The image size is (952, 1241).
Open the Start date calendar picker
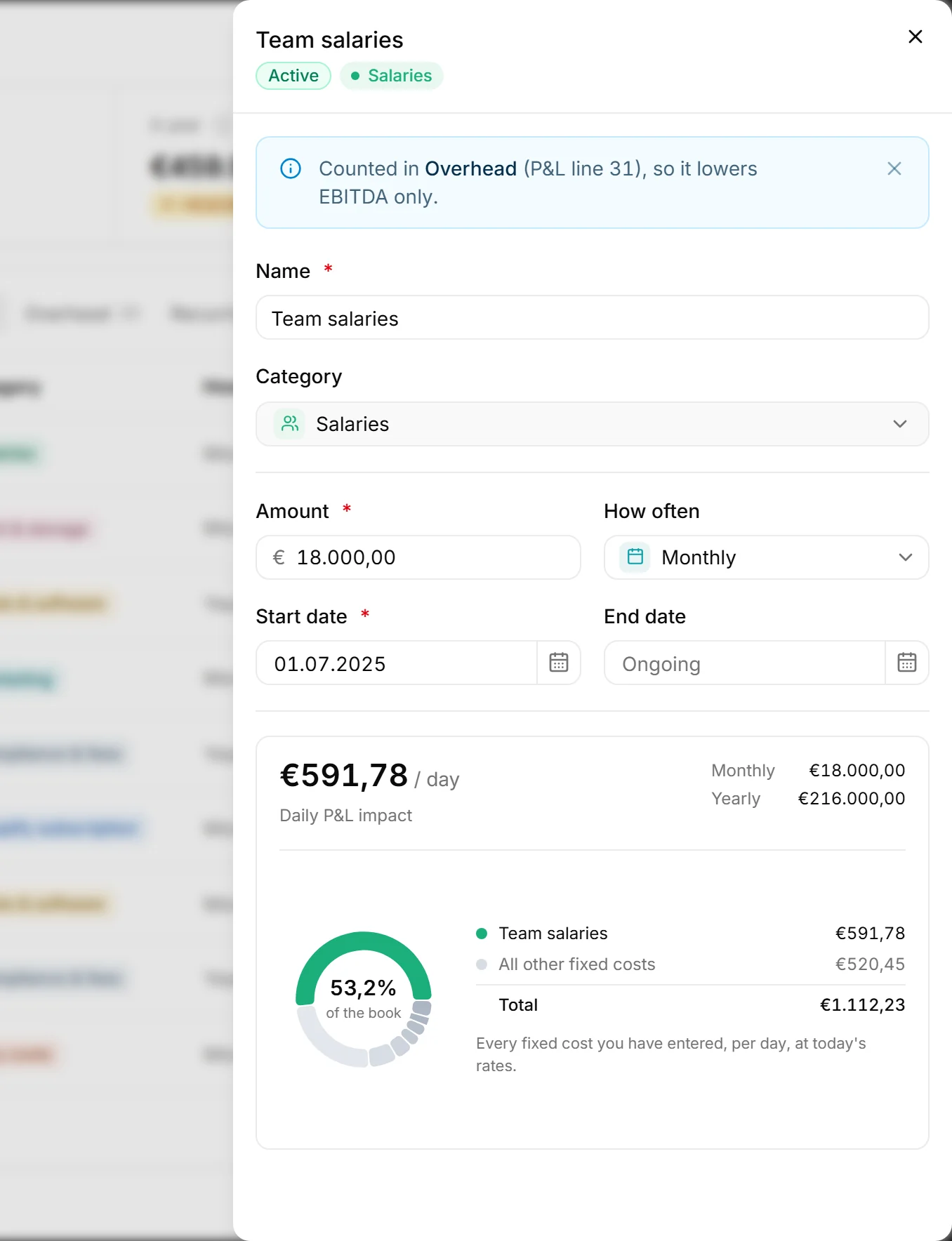coord(559,663)
